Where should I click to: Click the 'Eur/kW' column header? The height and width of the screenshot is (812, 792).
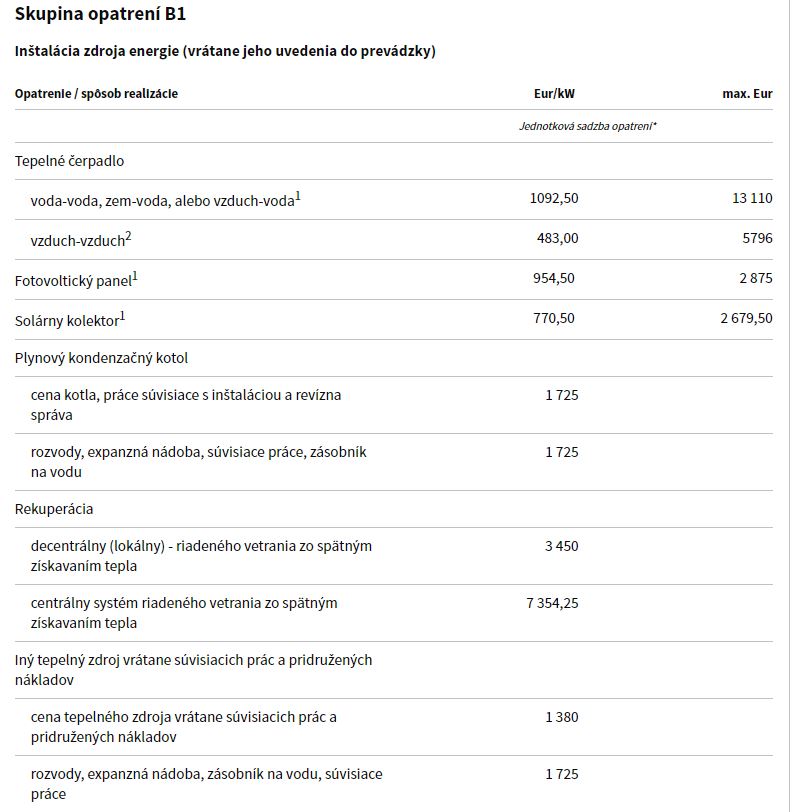coord(554,94)
